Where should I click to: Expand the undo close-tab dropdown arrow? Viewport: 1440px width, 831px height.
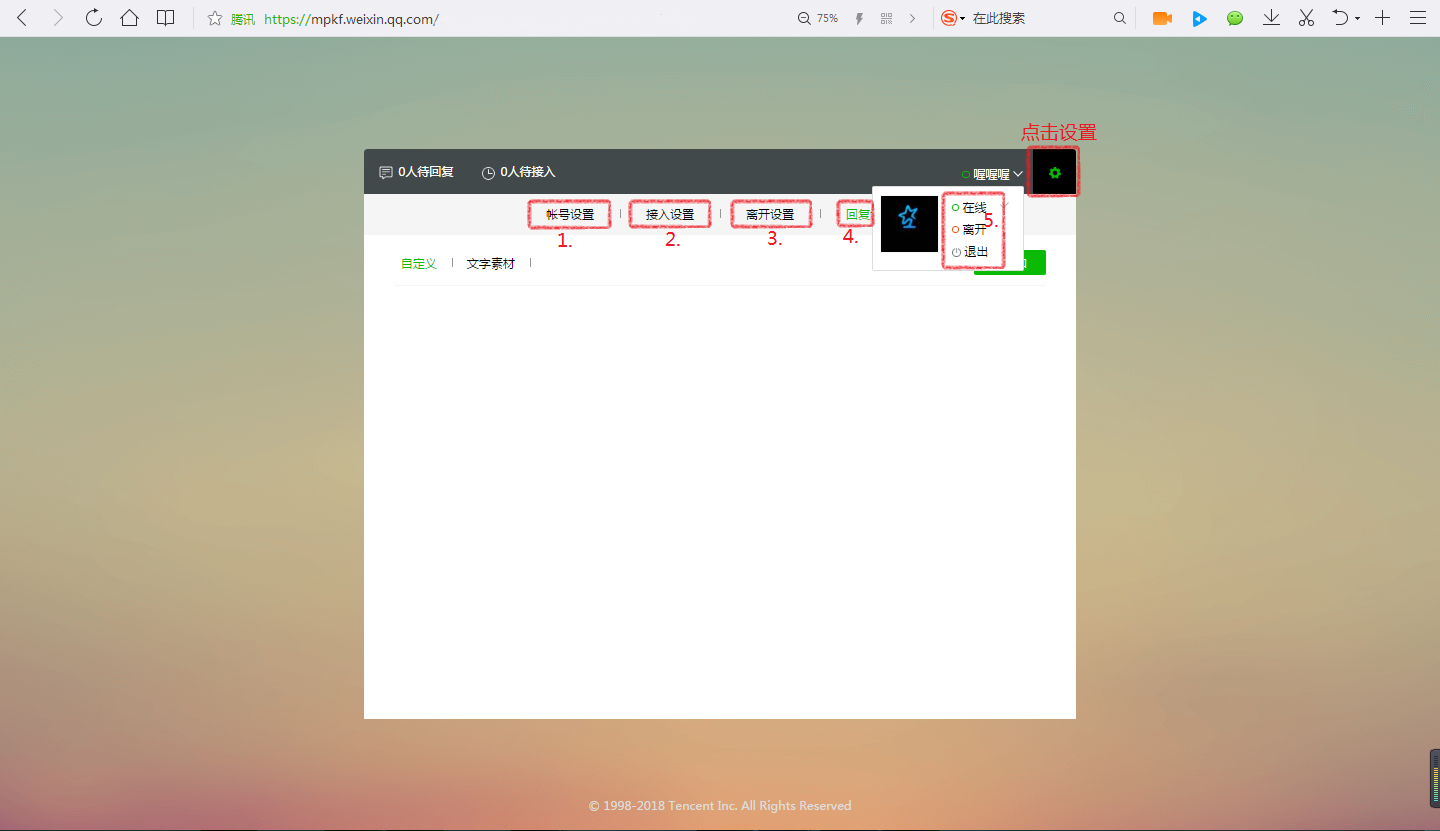pos(1357,18)
